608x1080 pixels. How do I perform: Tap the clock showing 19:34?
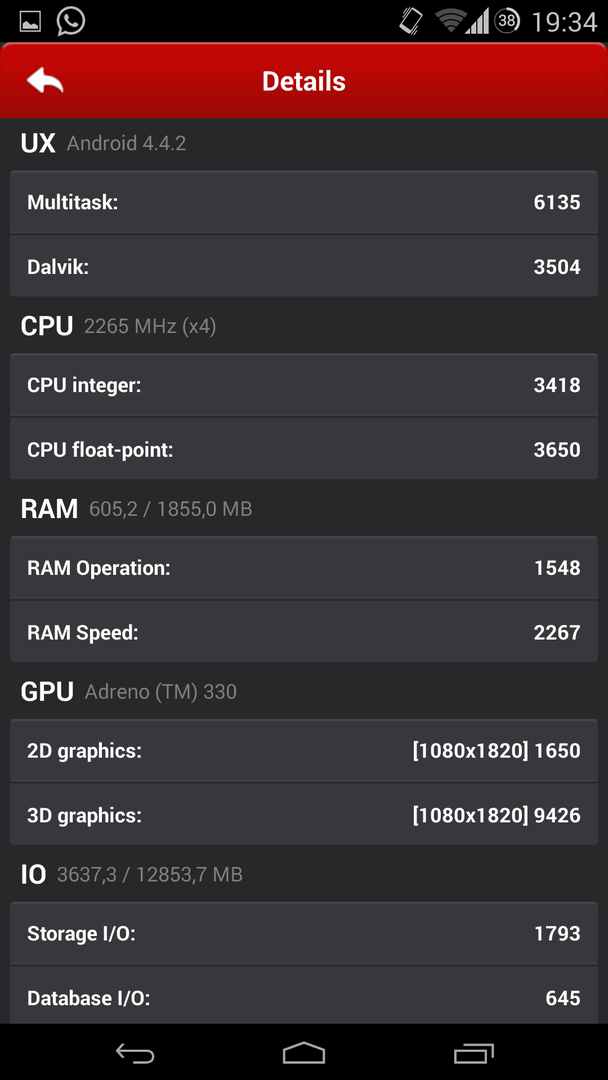565,22
